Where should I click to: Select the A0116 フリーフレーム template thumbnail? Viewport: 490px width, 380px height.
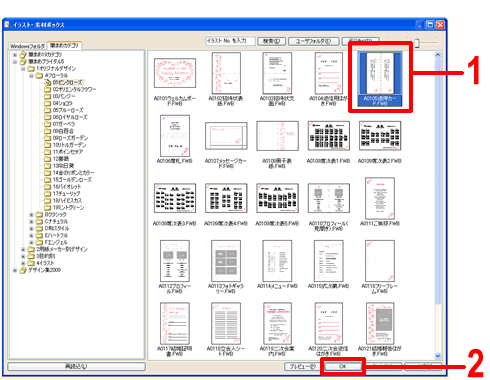(x=380, y=261)
